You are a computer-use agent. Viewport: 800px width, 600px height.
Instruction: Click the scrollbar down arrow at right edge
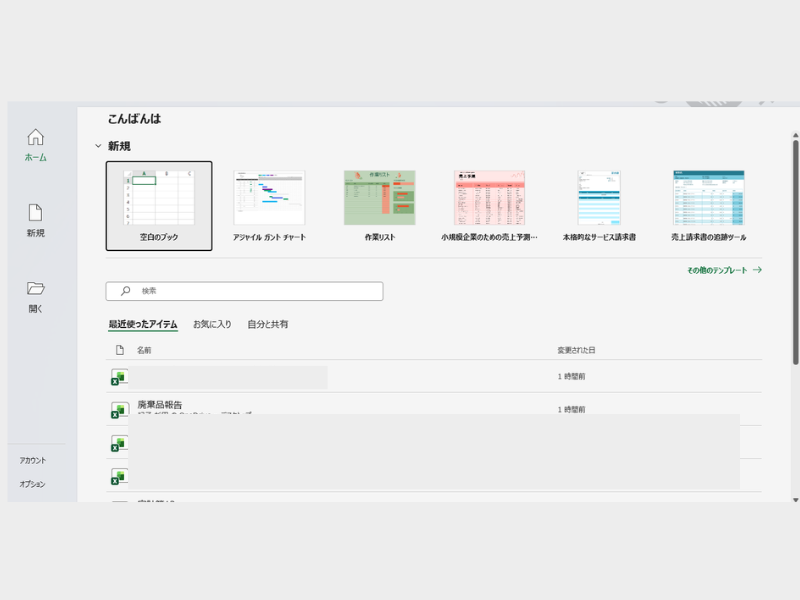coord(795,497)
